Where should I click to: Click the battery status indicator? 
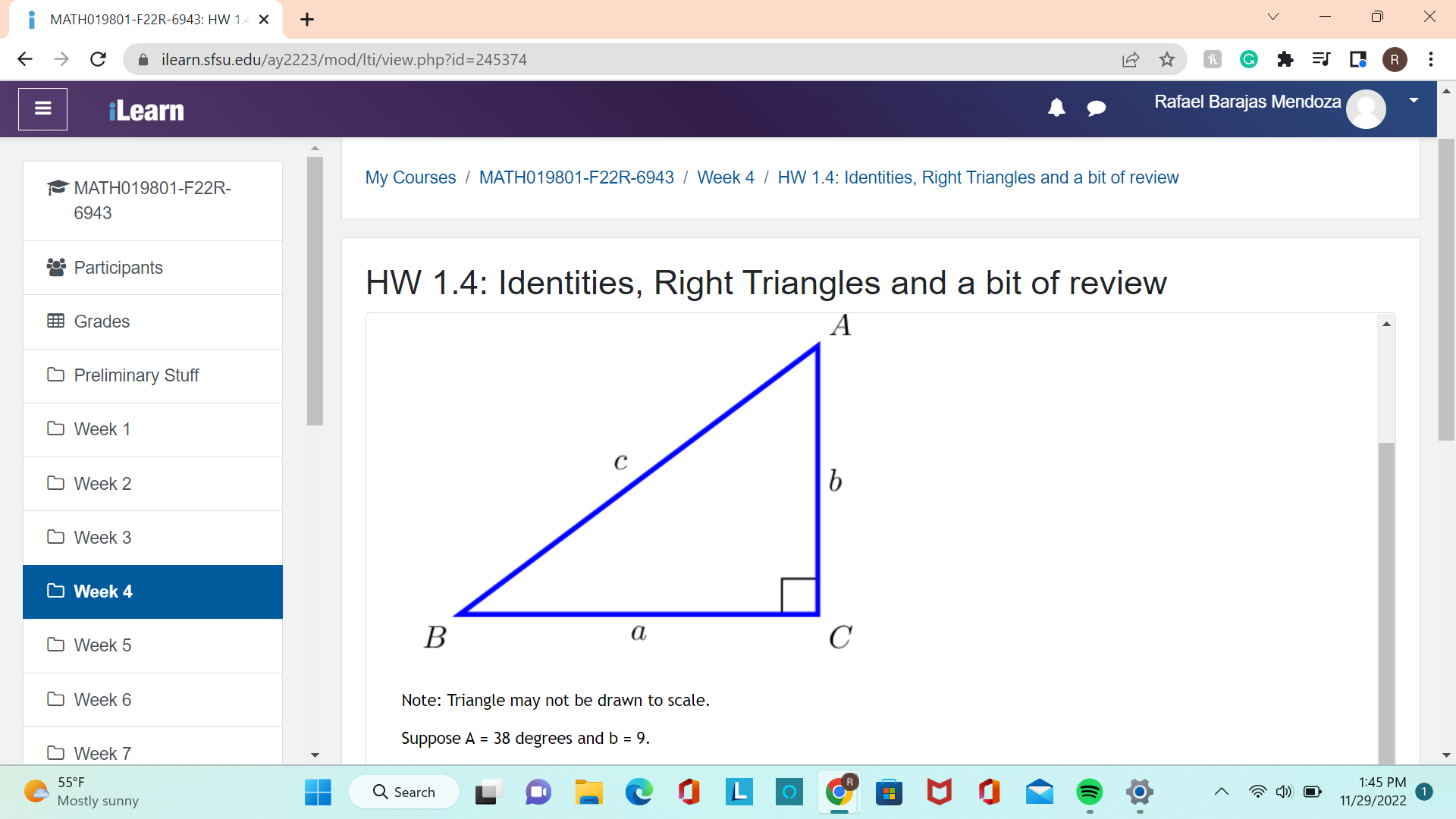(1311, 792)
